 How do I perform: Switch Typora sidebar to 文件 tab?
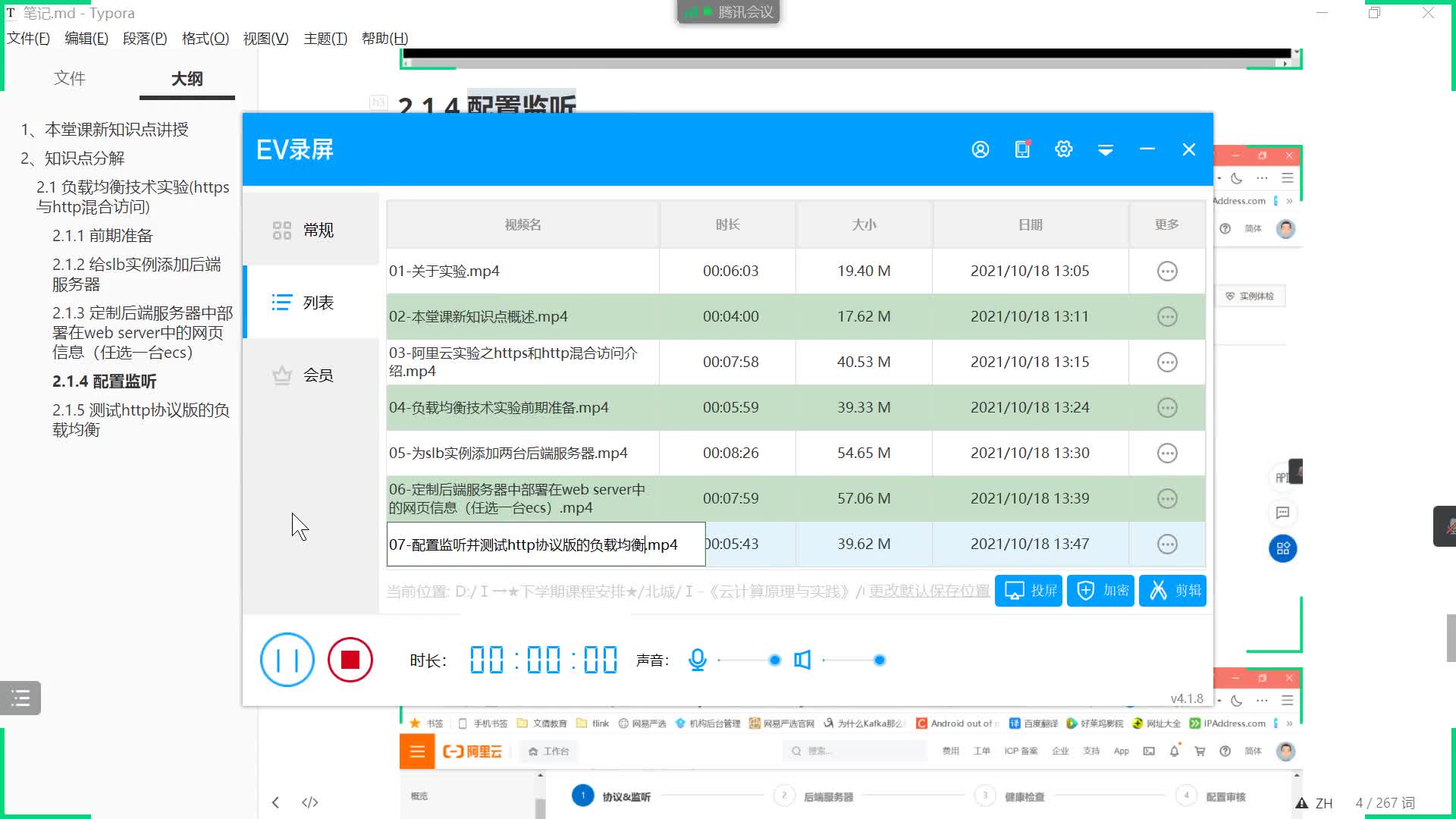(70, 78)
